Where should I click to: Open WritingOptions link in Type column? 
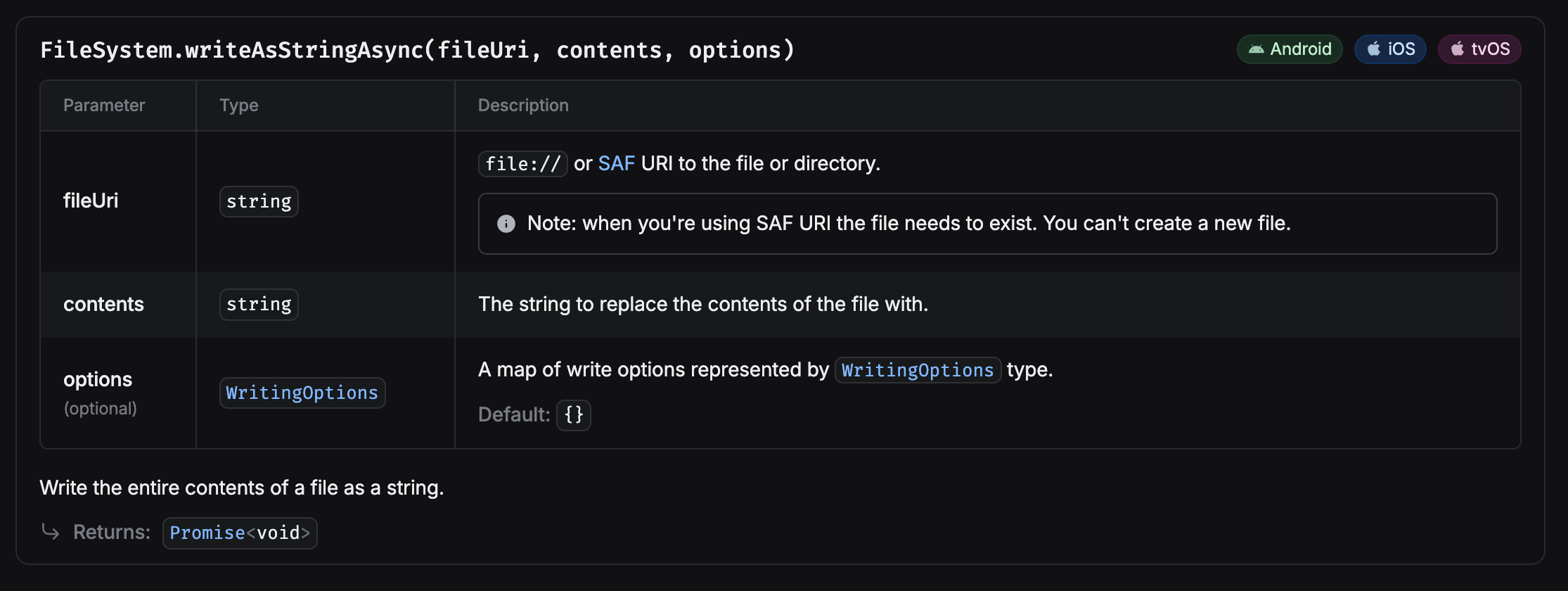[x=302, y=393]
